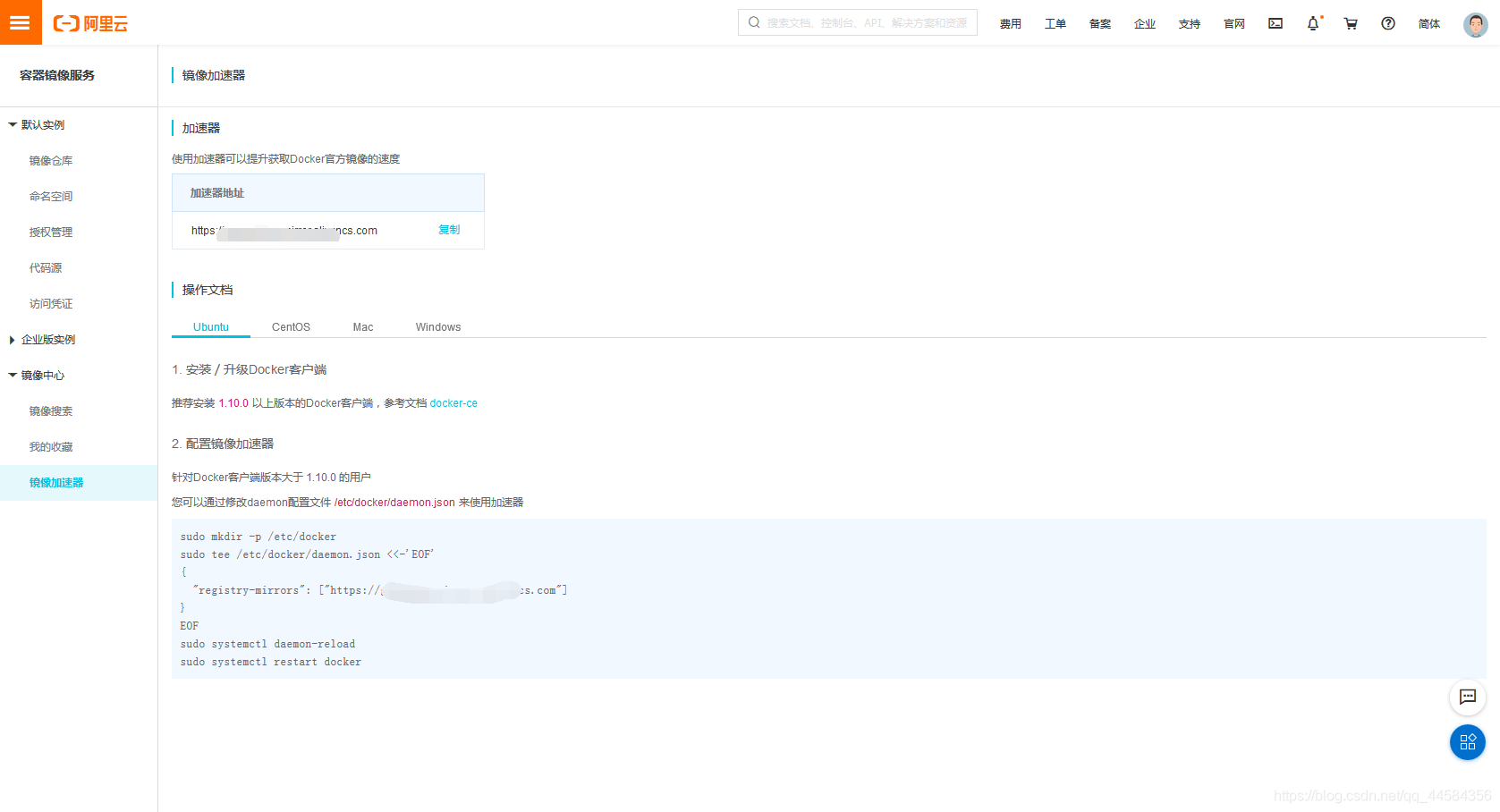This screenshot has height=812, width=1500.
Task: Open the 工单 menu
Action: pyautogui.click(x=1055, y=24)
